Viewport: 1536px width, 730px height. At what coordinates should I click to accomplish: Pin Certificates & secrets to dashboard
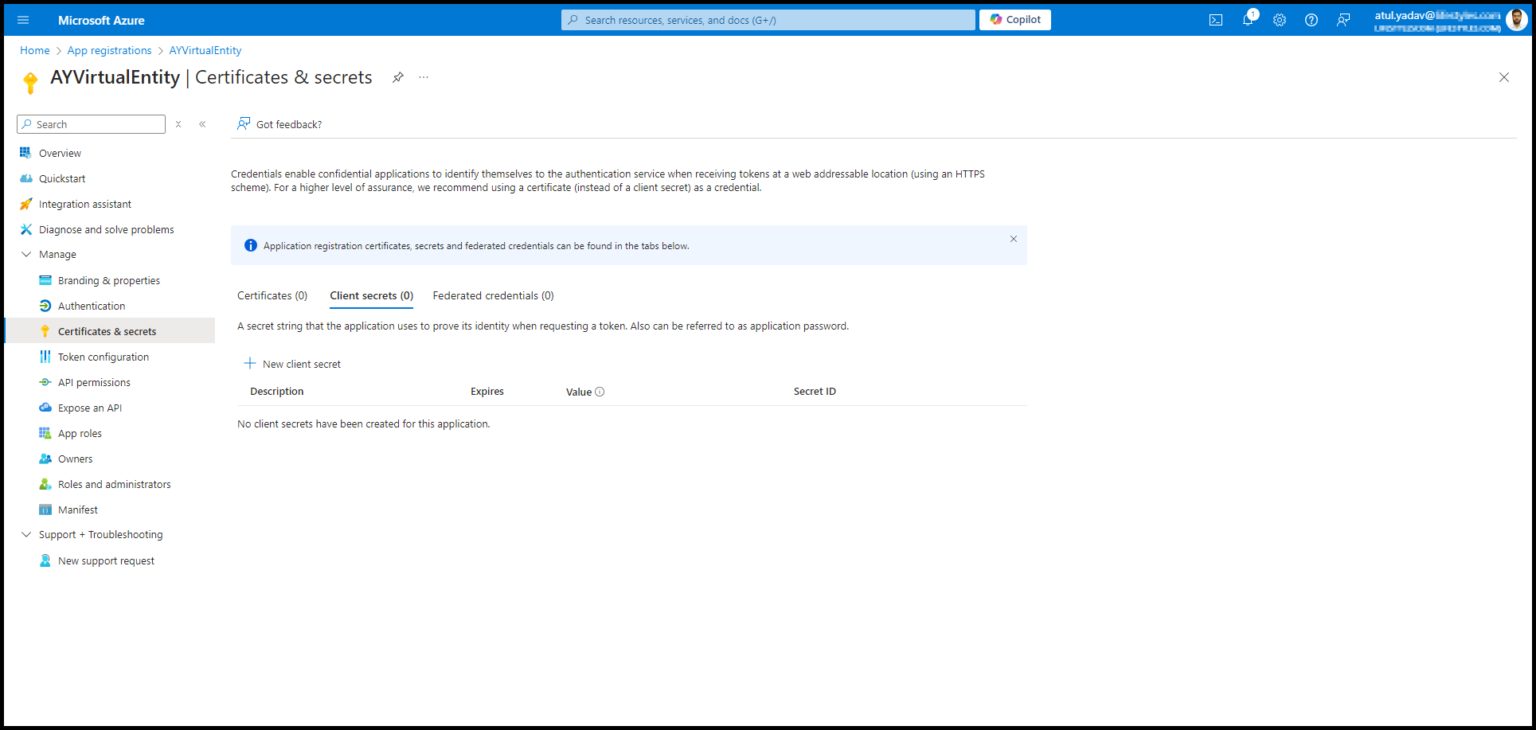(397, 77)
